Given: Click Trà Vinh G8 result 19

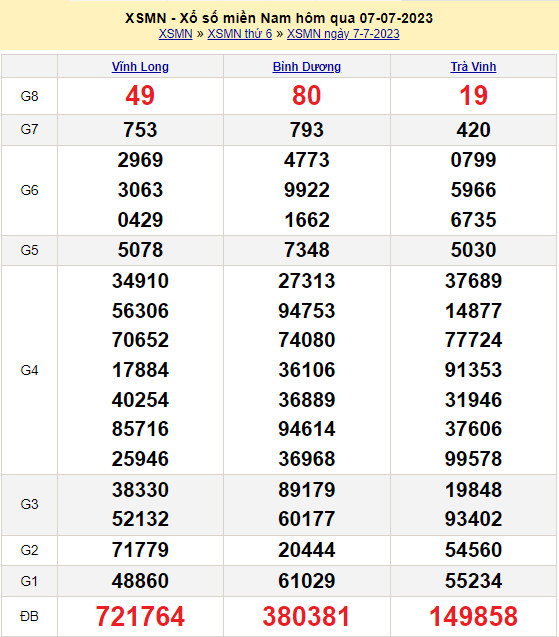Looking at the screenshot, I should pyautogui.click(x=473, y=96).
